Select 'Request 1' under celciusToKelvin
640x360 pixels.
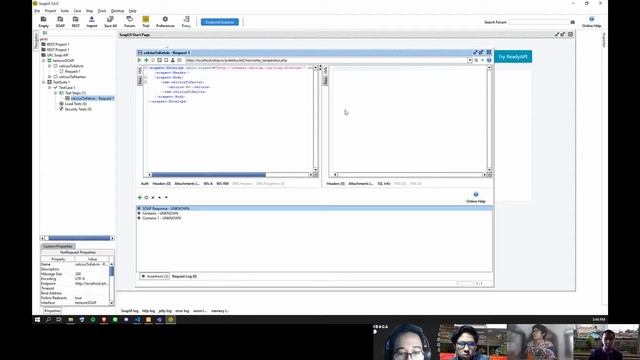73,71
